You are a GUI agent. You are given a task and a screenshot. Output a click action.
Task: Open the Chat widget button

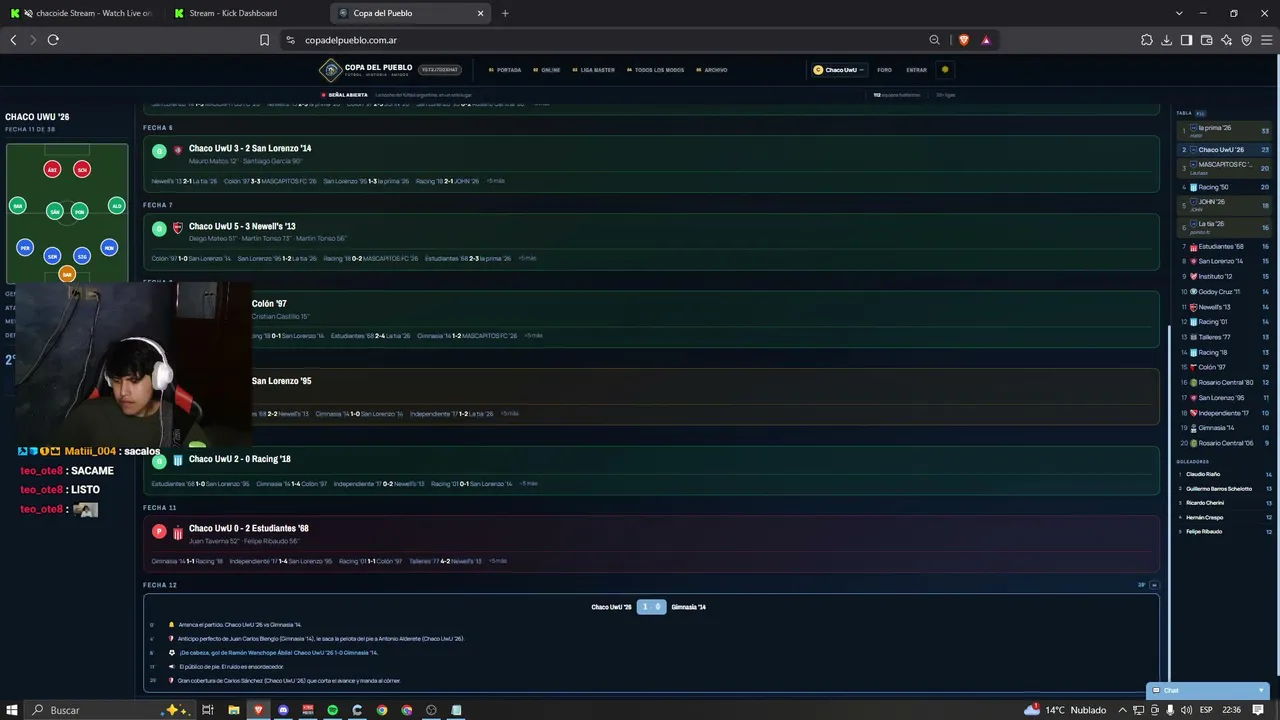click(x=1208, y=690)
